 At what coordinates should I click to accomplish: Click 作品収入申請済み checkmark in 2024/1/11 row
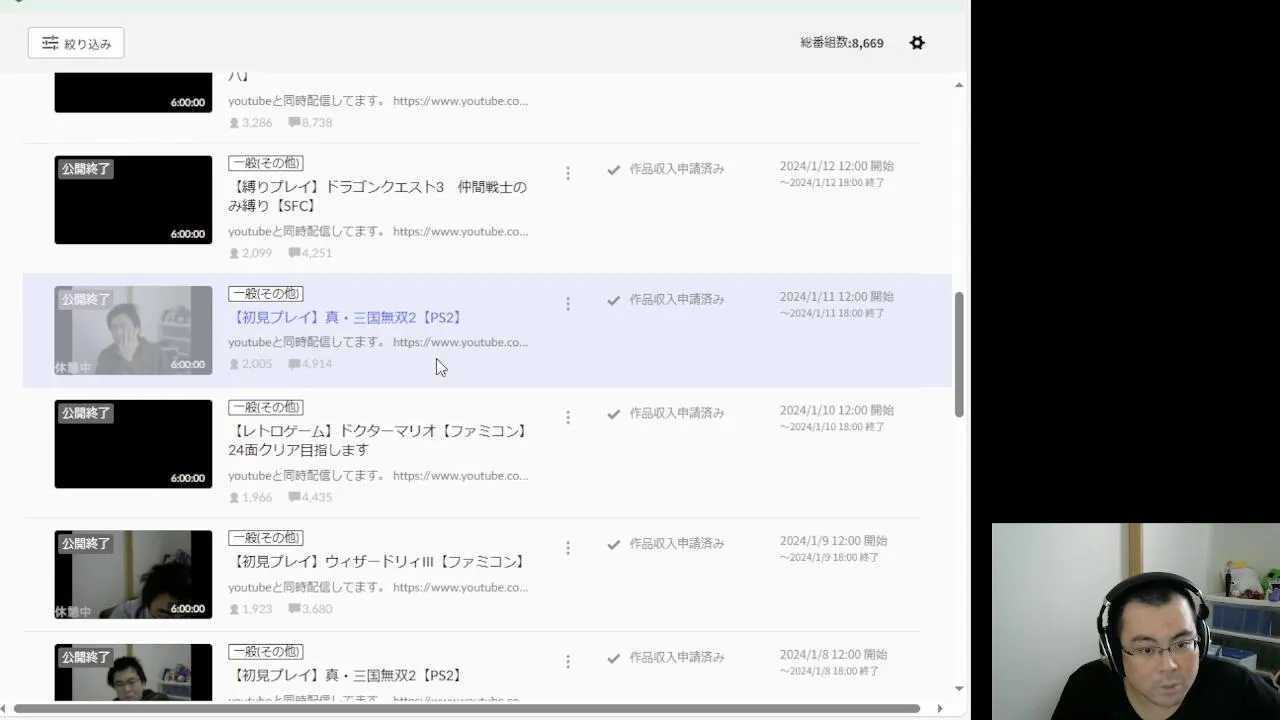point(613,299)
